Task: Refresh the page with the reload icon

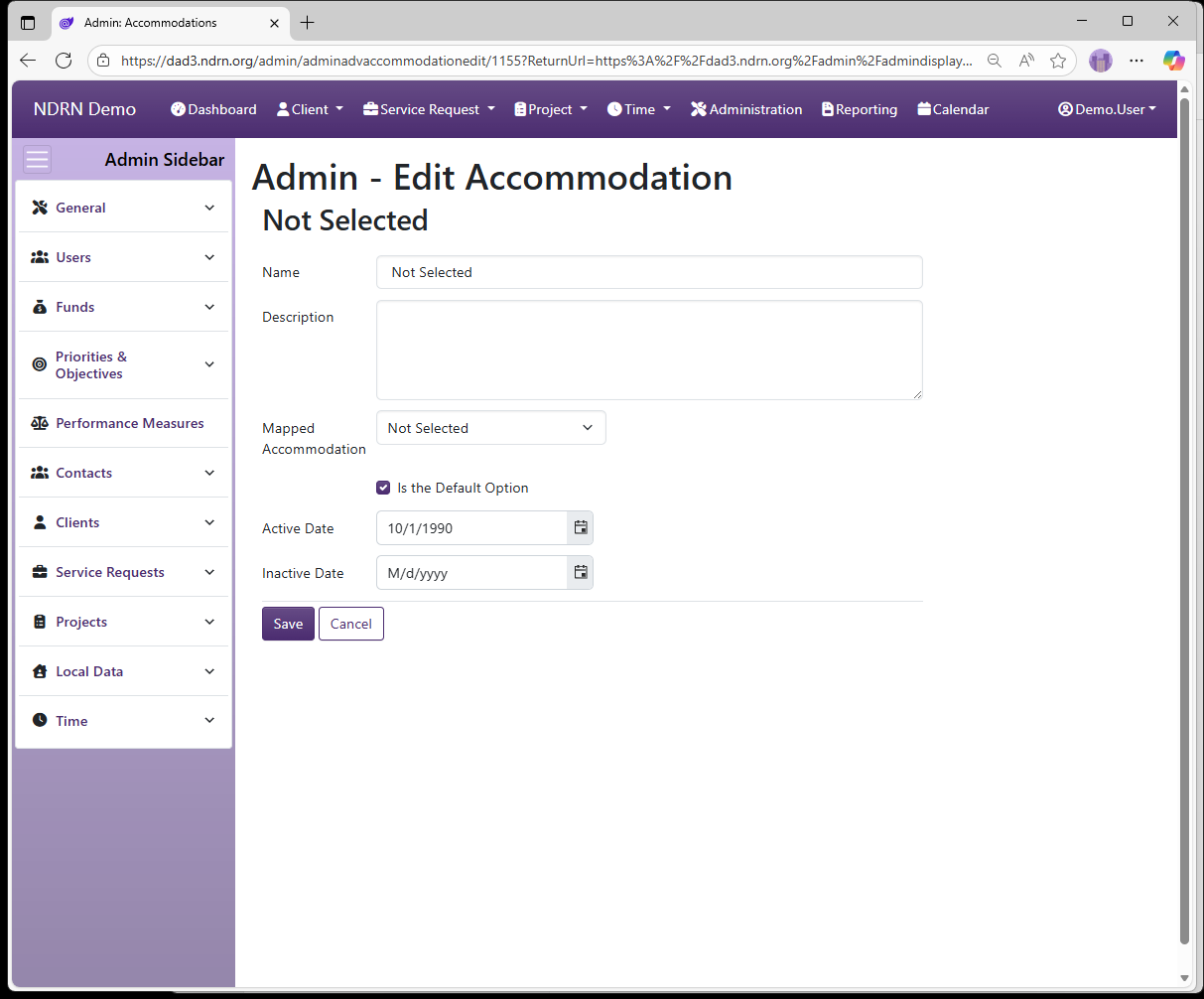Action: tap(64, 61)
